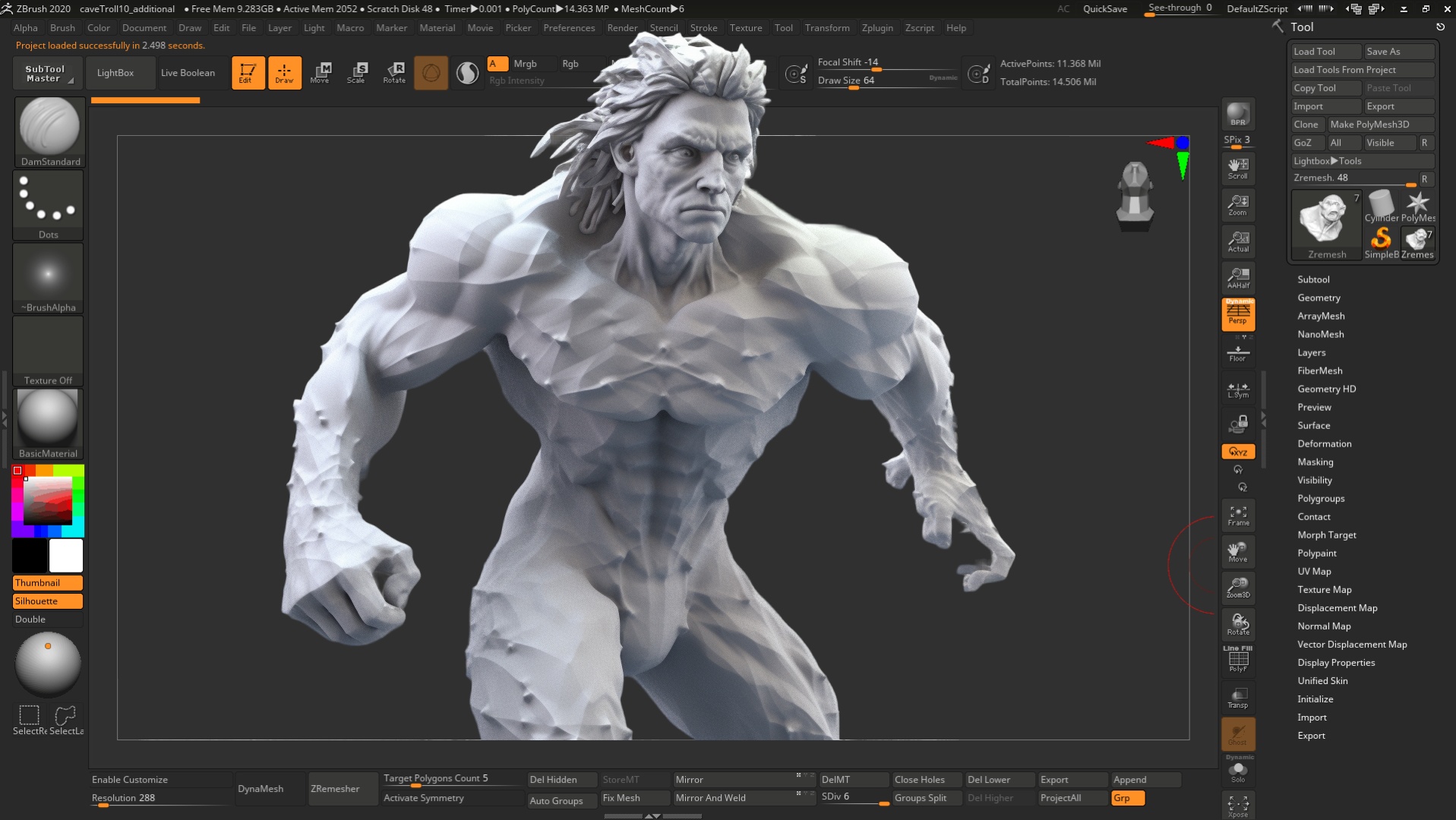Screen dimensions: 1456x820
Task: Click the Make PolyMesh3D button
Action: click(1369, 125)
